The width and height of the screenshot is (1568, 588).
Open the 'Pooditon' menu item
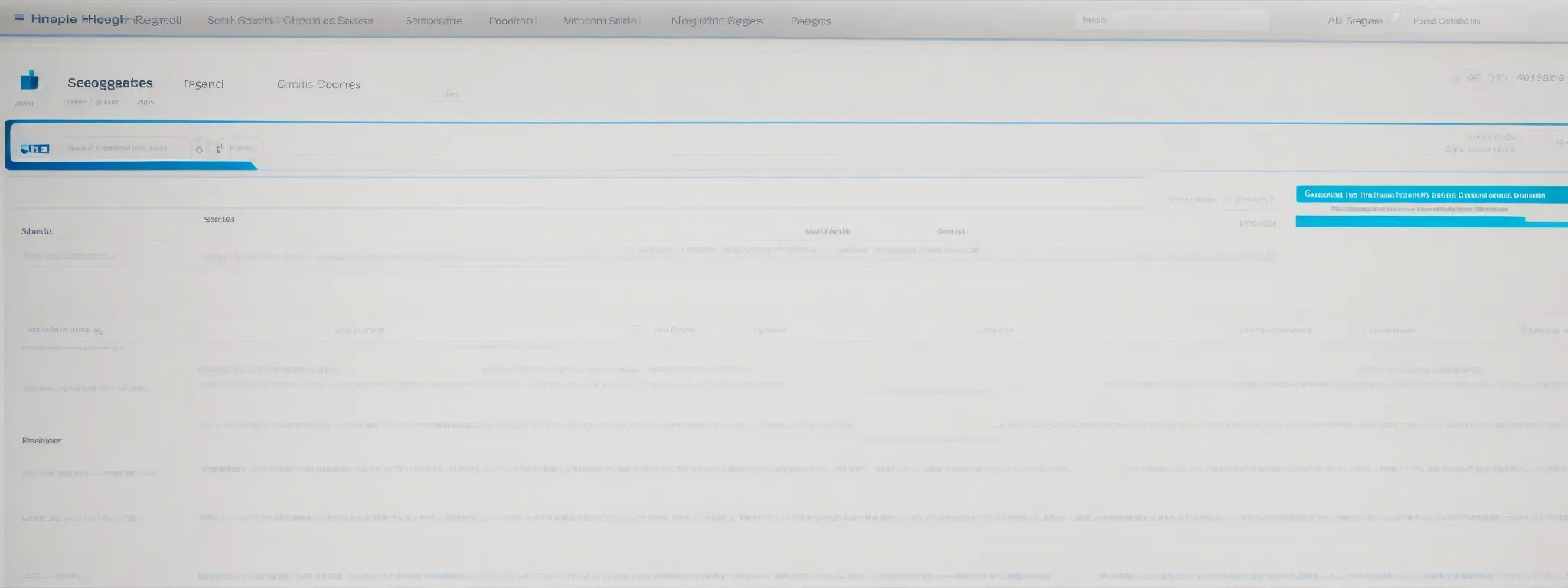coord(511,21)
